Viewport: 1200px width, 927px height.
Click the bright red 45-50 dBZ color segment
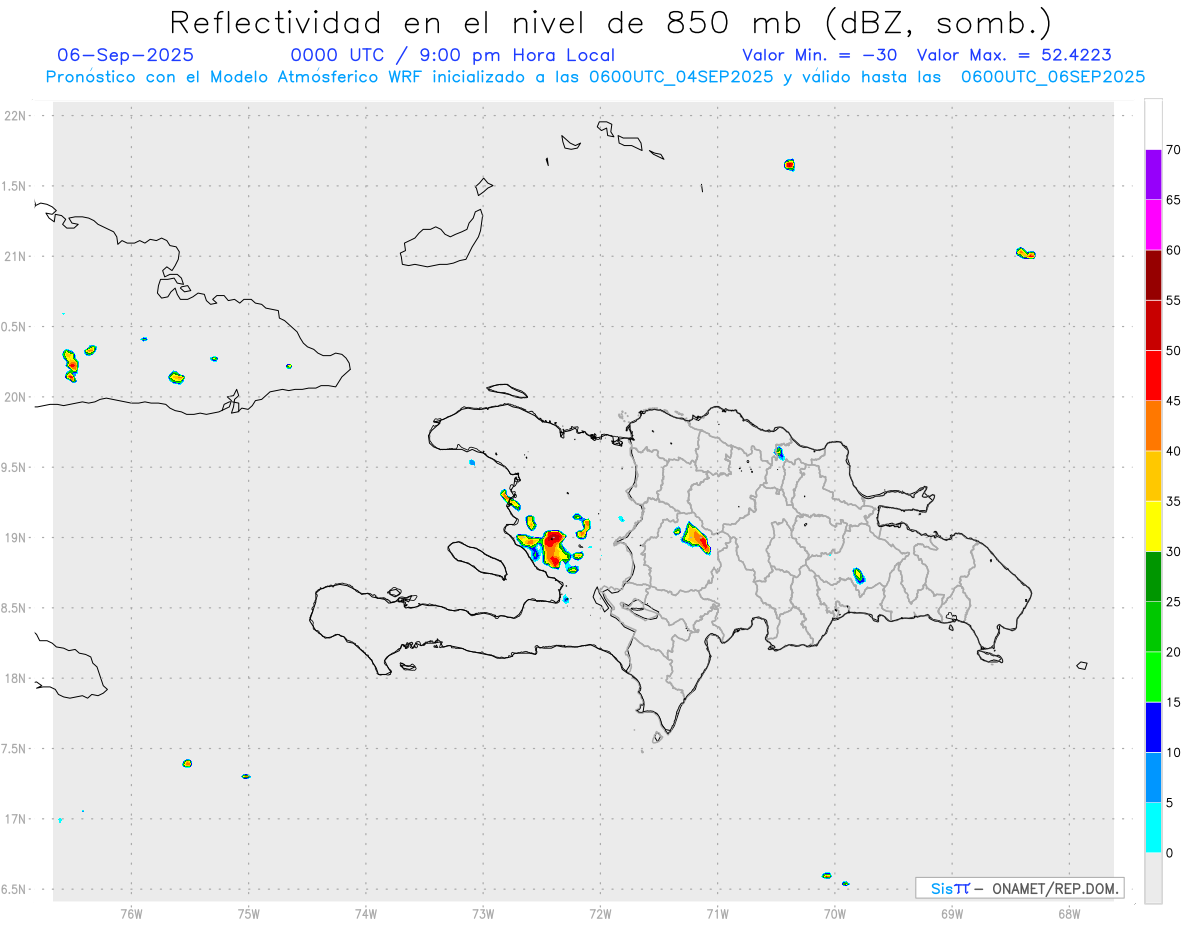[1153, 375]
